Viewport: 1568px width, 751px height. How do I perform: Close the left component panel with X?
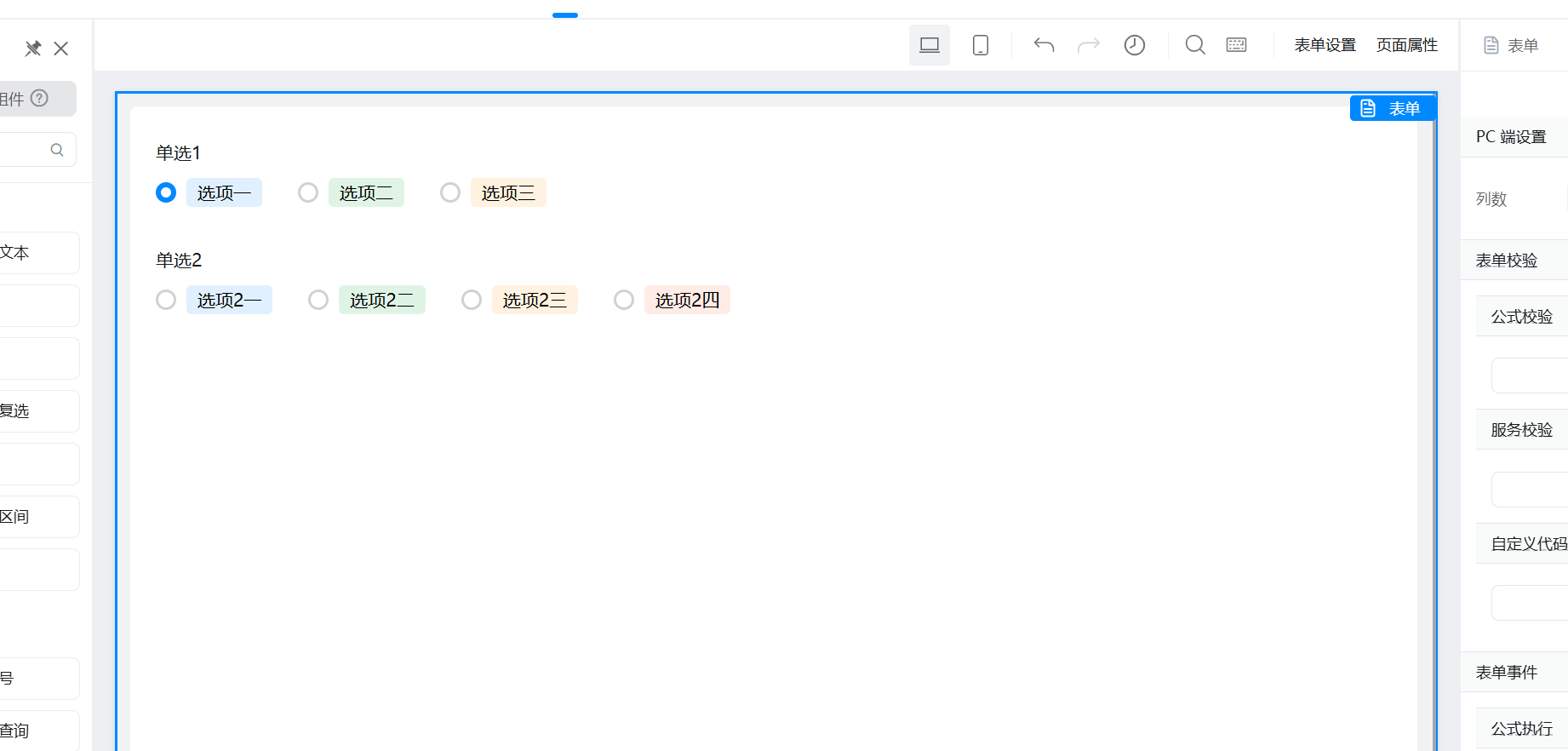pyautogui.click(x=61, y=49)
